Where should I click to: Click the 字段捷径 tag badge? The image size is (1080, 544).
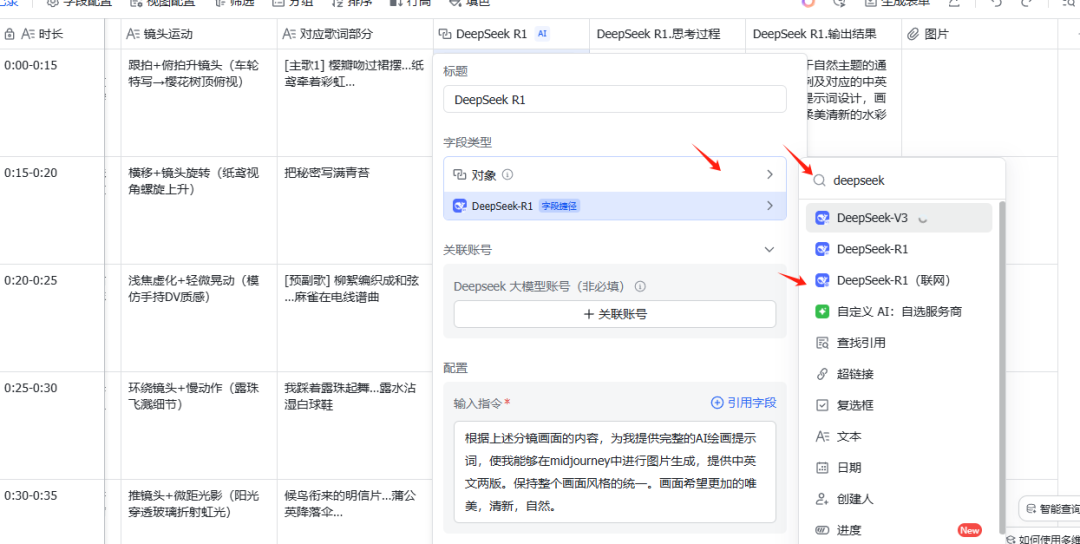559,206
